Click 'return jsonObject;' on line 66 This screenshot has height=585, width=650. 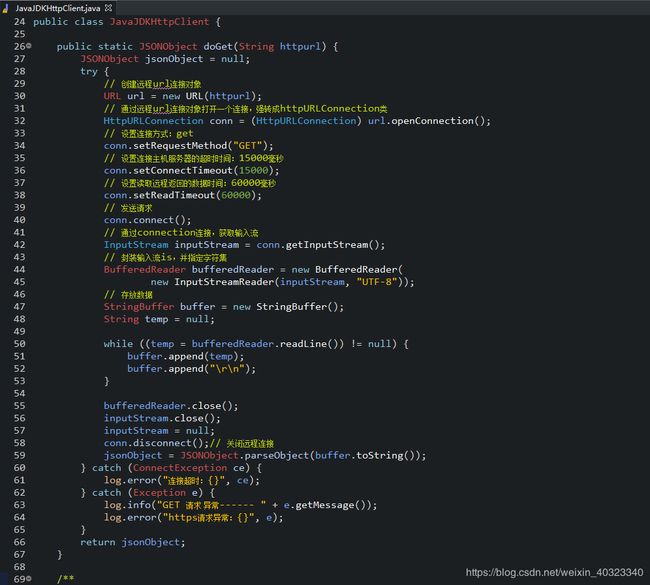[133, 542]
